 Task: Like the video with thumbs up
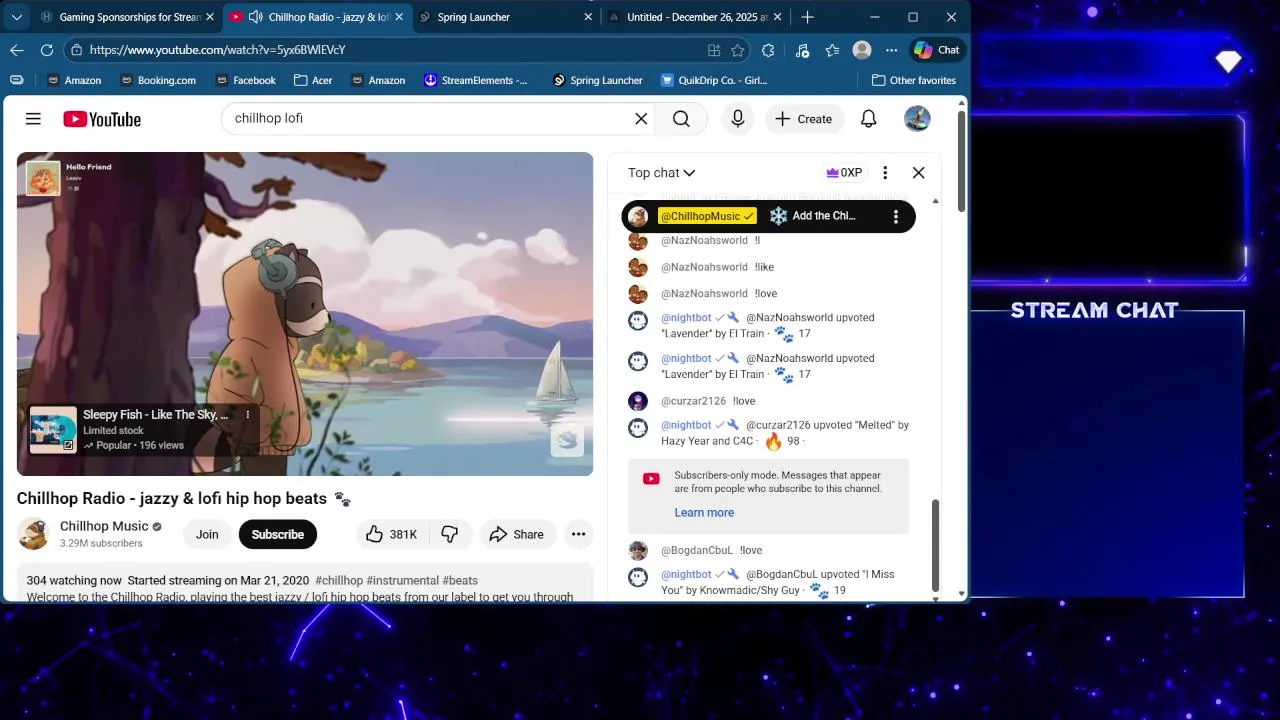click(391, 534)
